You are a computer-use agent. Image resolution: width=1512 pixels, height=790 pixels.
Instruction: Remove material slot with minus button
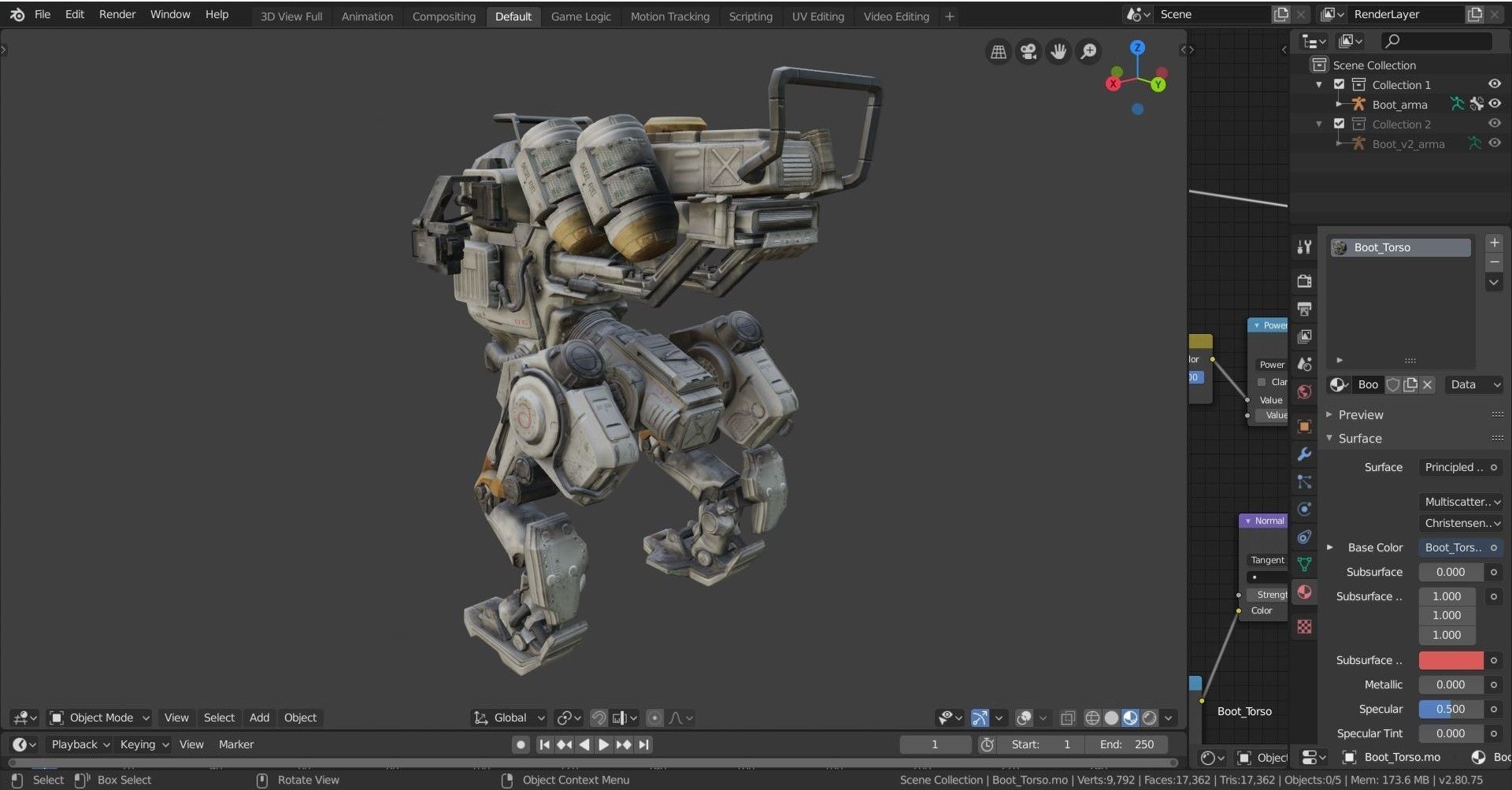click(1494, 261)
